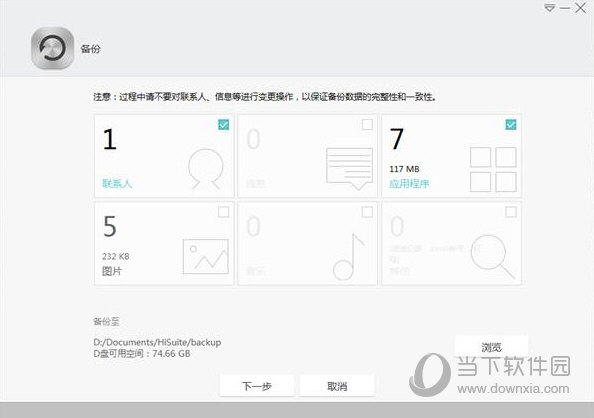Click the pictures landscape image icon

tap(206, 257)
